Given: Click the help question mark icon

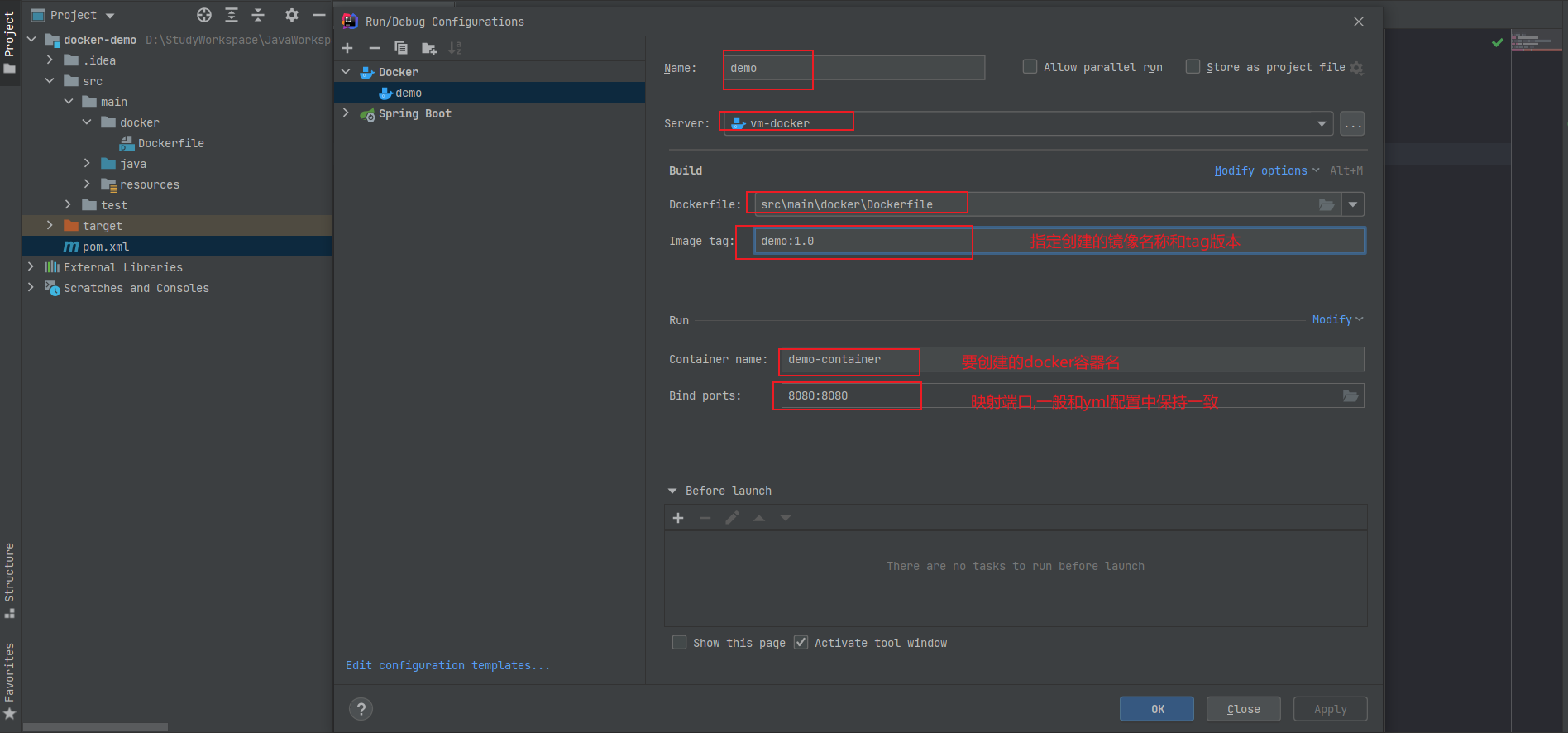Looking at the screenshot, I should click(x=361, y=709).
